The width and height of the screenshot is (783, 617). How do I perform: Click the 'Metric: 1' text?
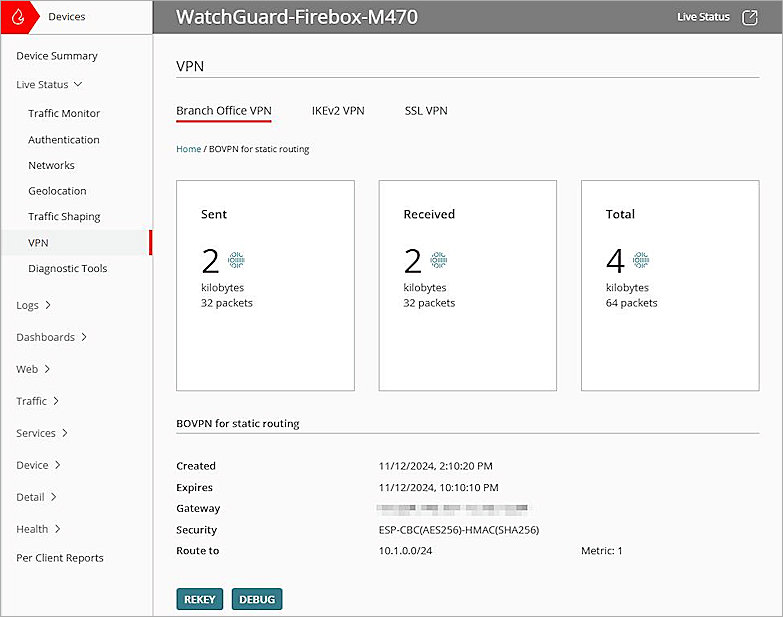click(x=602, y=551)
